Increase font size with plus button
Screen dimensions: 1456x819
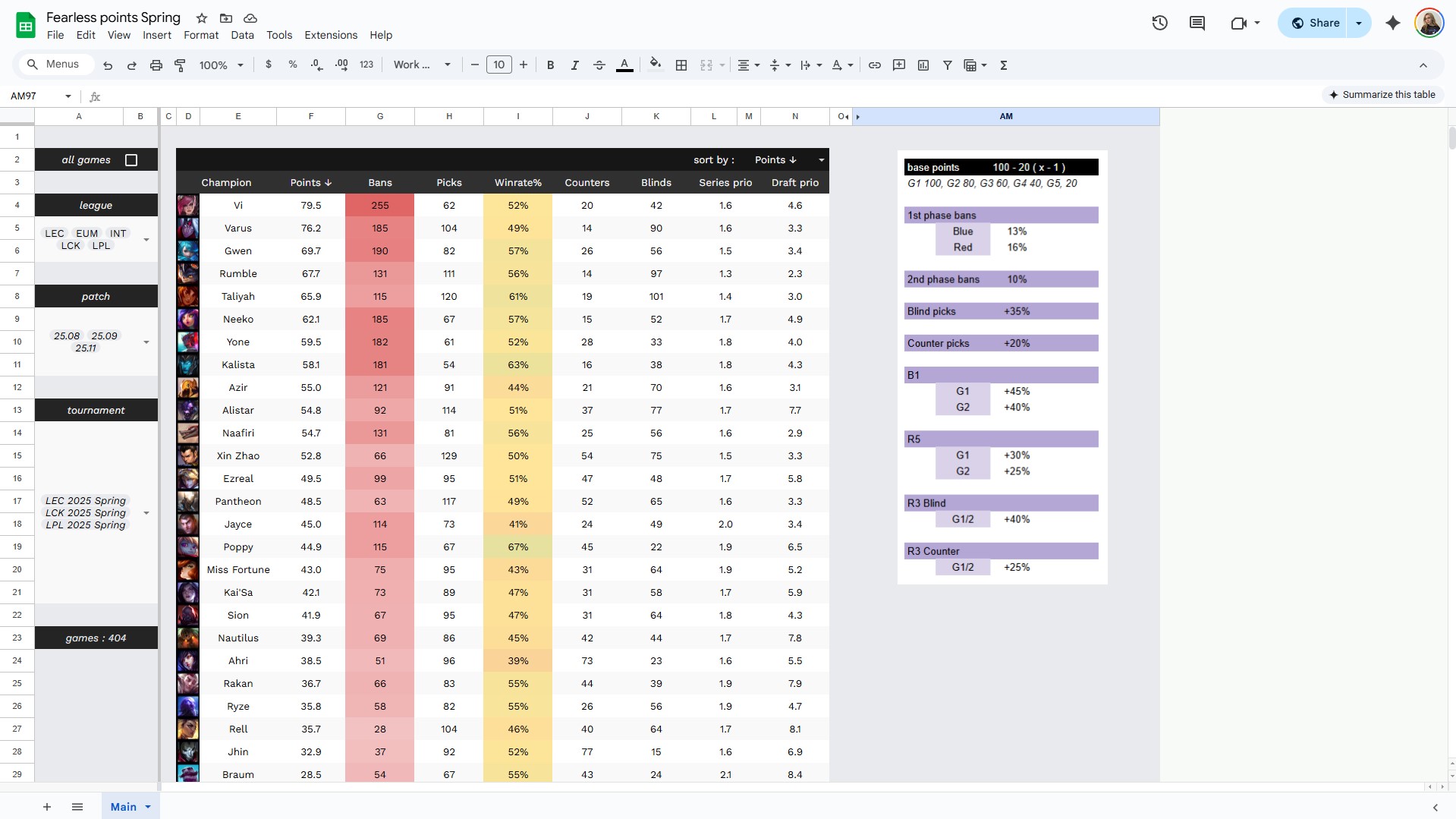point(524,65)
